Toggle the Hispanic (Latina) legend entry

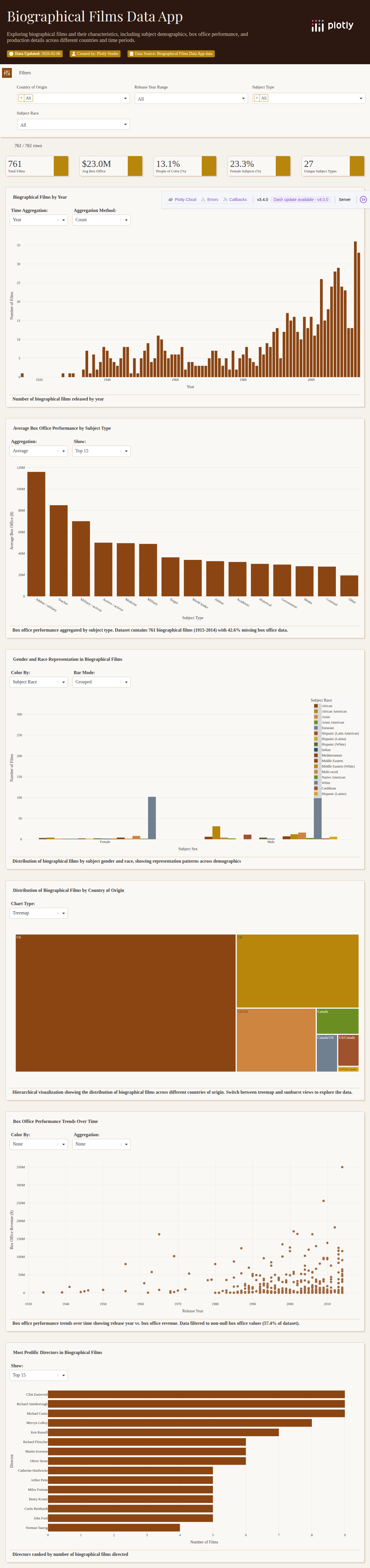click(x=329, y=739)
